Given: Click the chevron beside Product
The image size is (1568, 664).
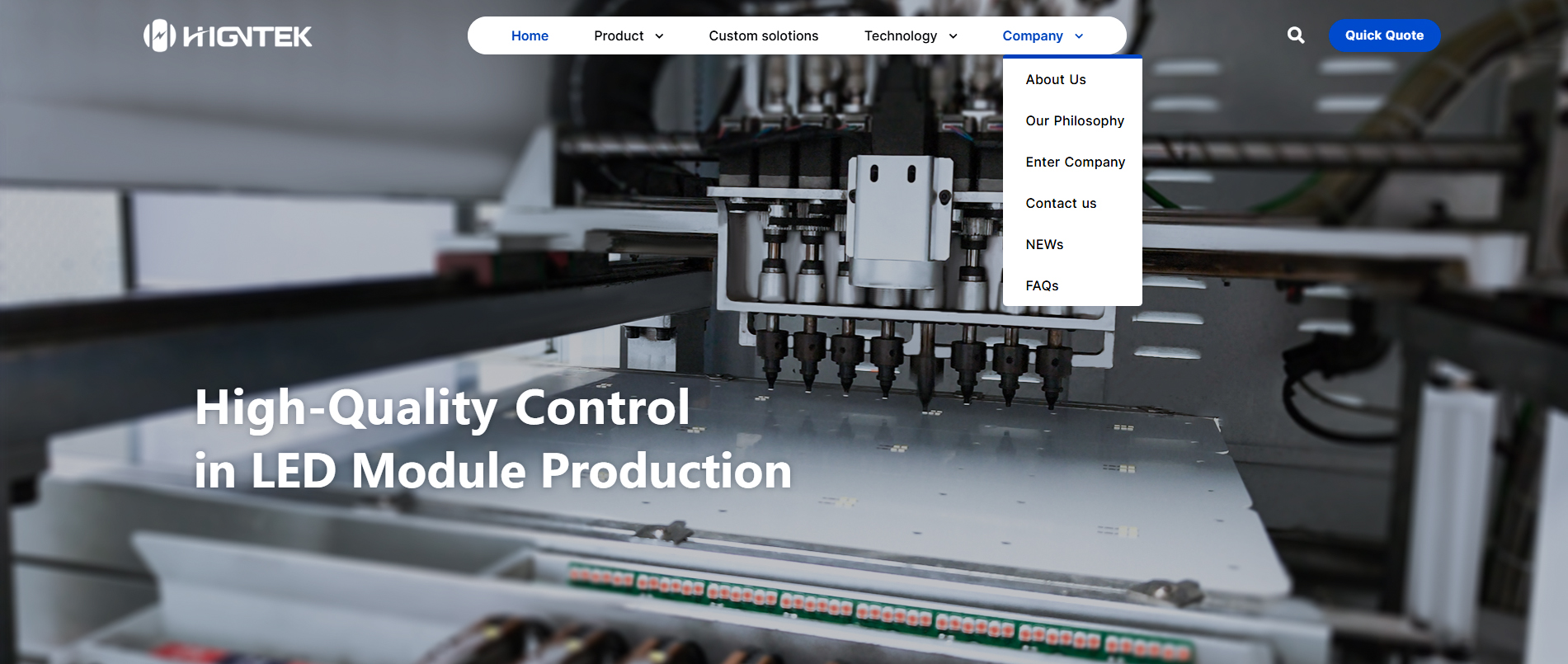Looking at the screenshot, I should [x=659, y=36].
